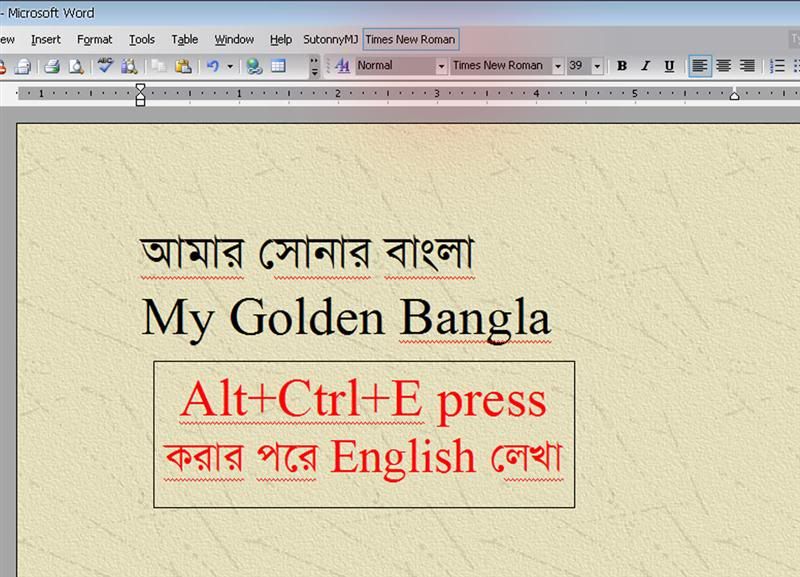This screenshot has height=577, width=800.
Task: Insert a hyperlink using globe icon
Action: coord(254,66)
